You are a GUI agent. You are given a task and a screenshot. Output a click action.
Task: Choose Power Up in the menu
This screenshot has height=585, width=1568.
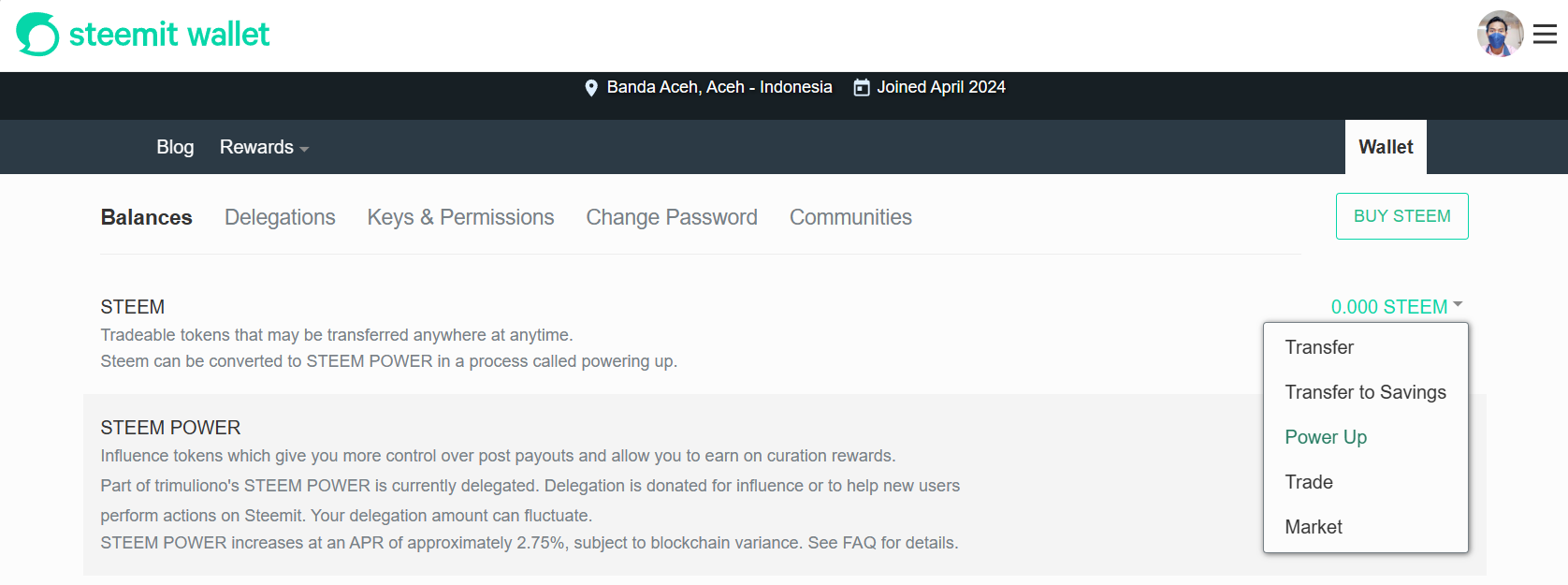pyautogui.click(x=1326, y=438)
